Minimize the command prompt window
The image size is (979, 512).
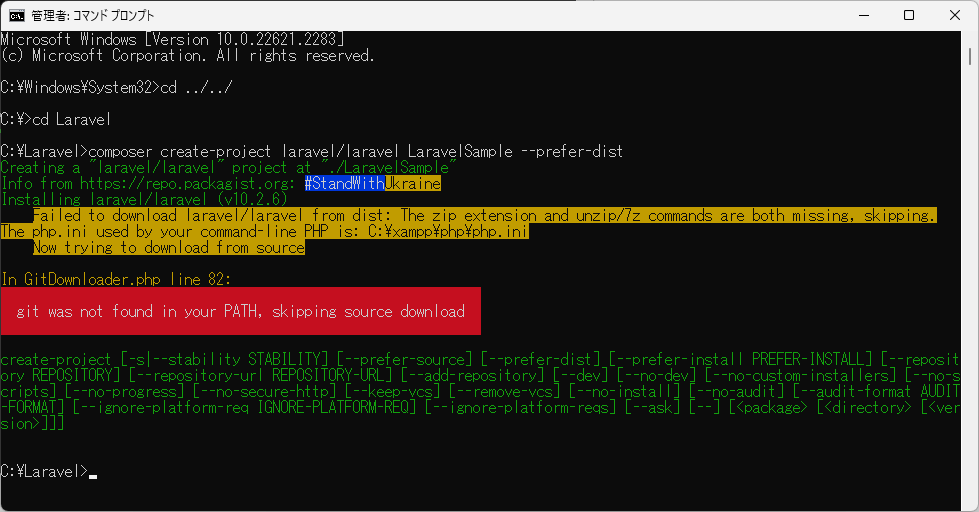(864, 16)
